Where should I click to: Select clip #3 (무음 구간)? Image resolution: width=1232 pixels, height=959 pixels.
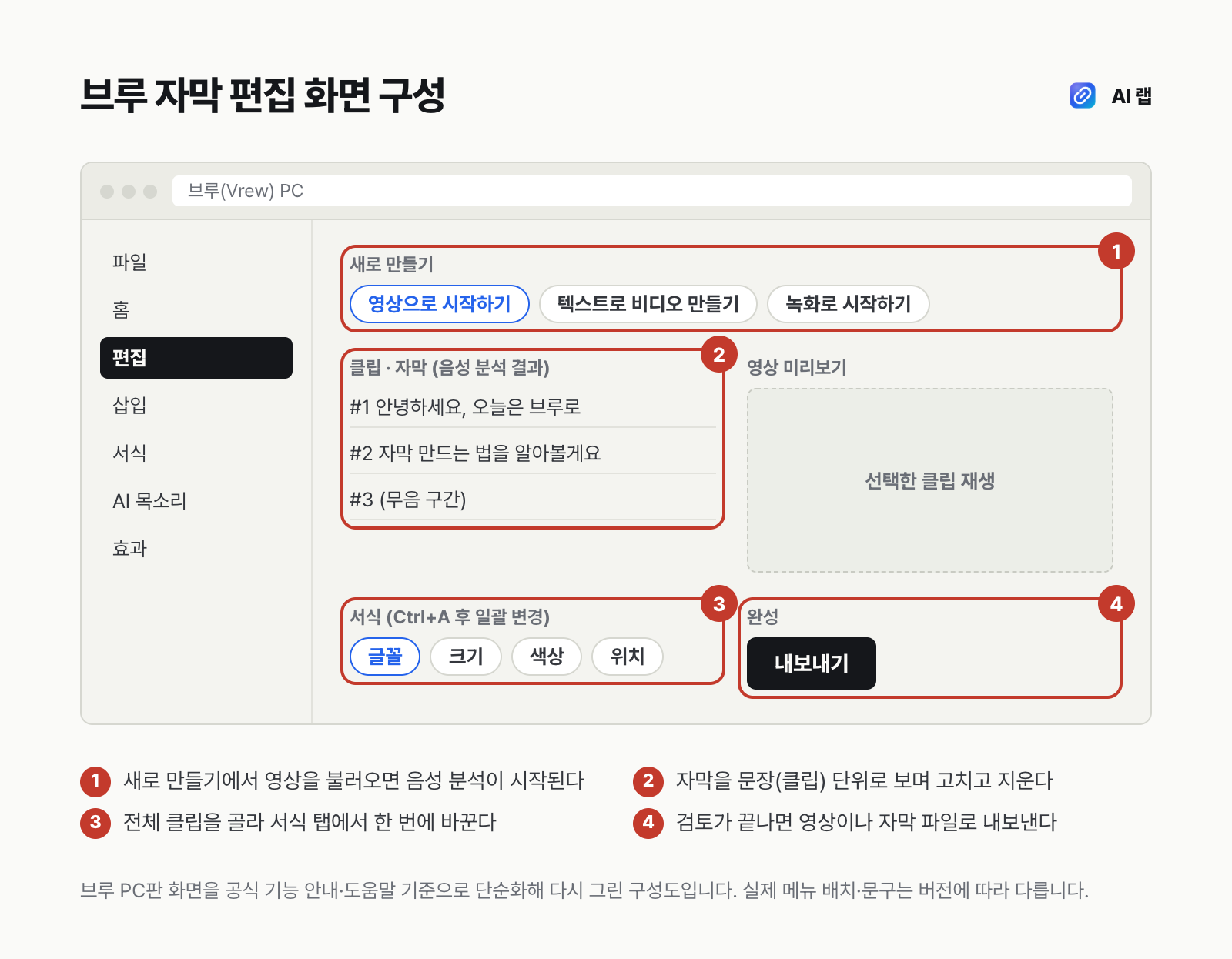click(533, 500)
